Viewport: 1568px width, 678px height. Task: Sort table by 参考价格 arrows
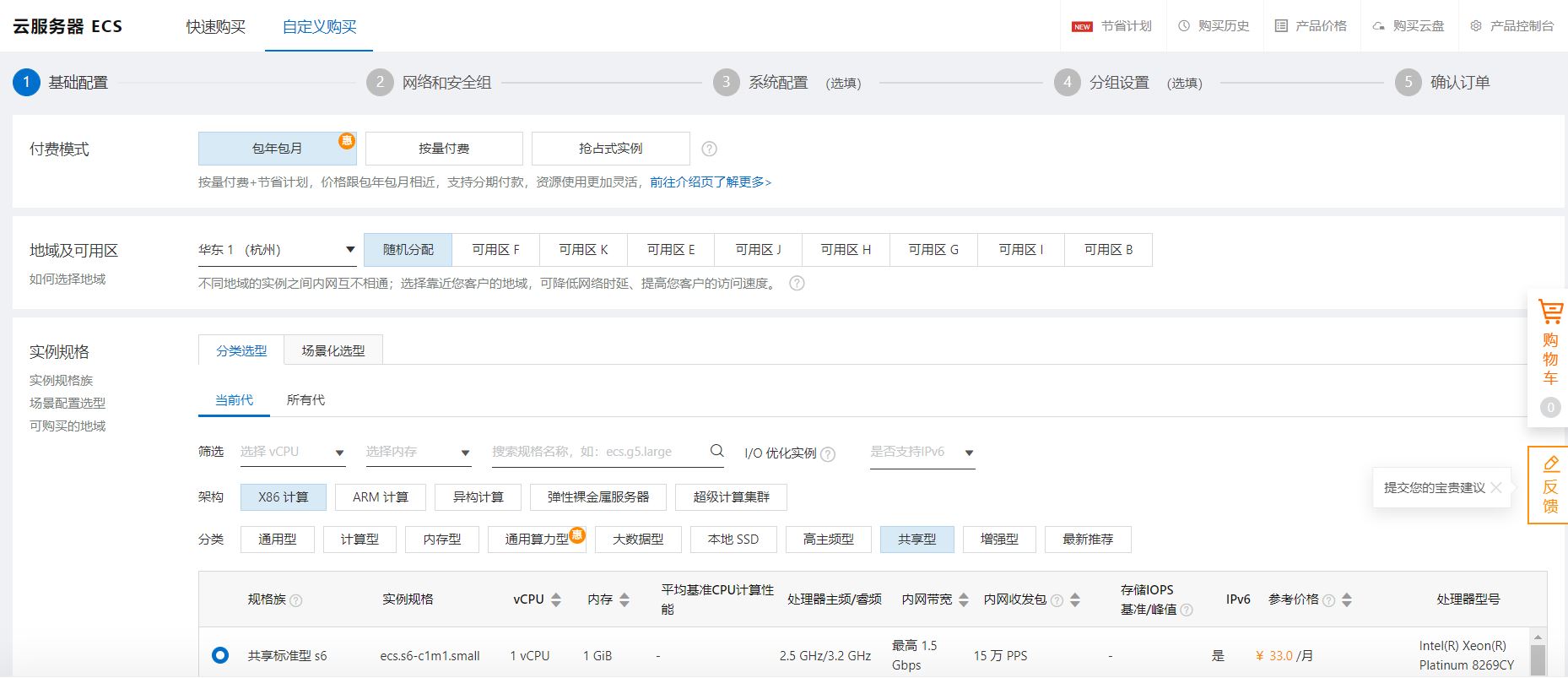(x=1347, y=599)
